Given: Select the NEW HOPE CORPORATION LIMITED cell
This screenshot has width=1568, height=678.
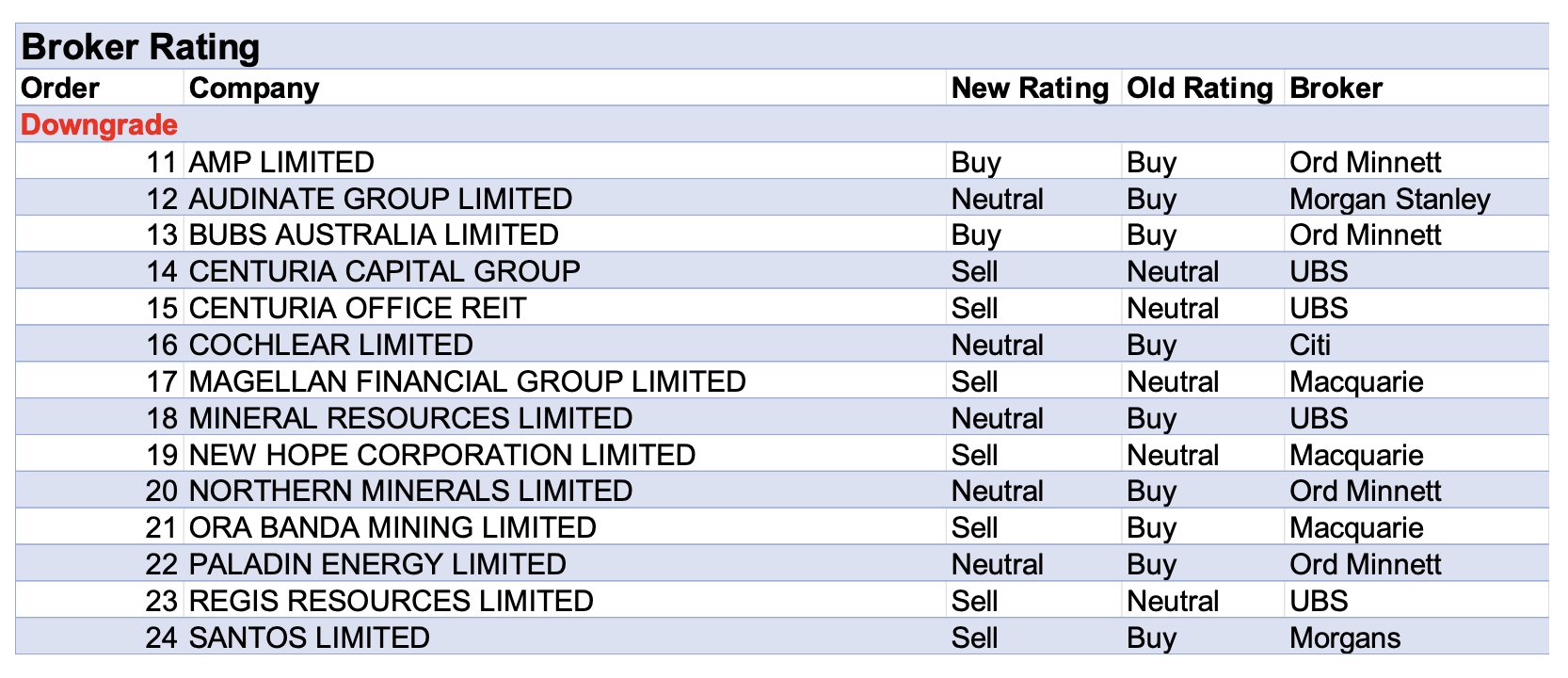Looking at the screenshot, I should [x=441, y=455].
